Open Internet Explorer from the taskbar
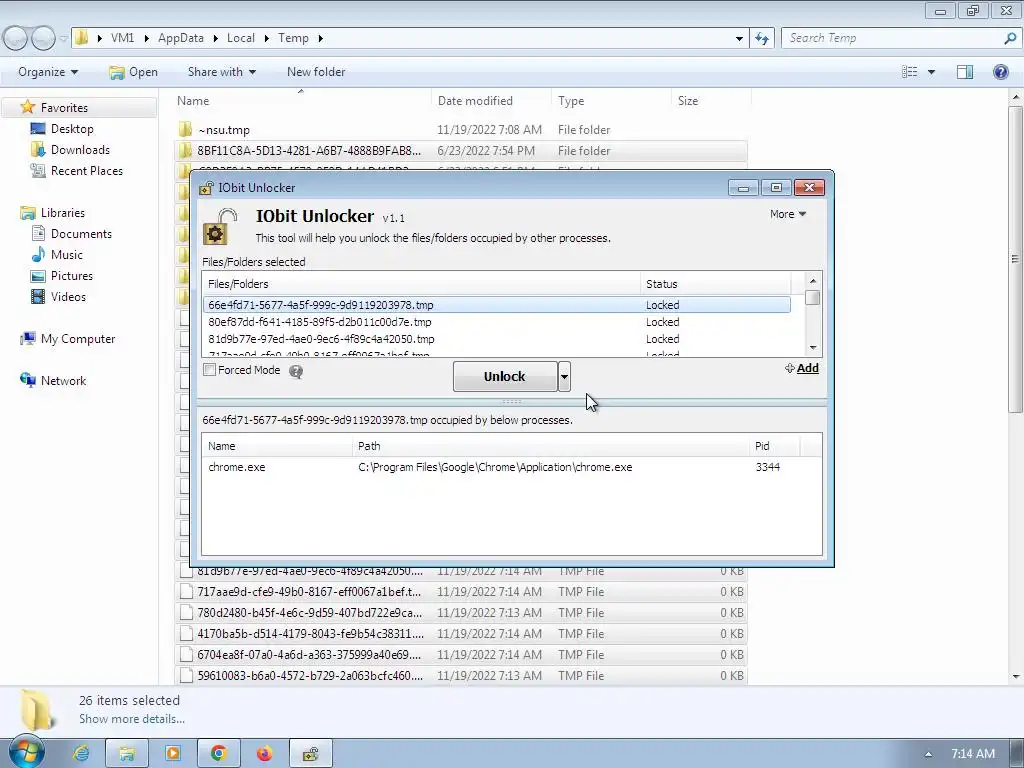 (82, 753)
